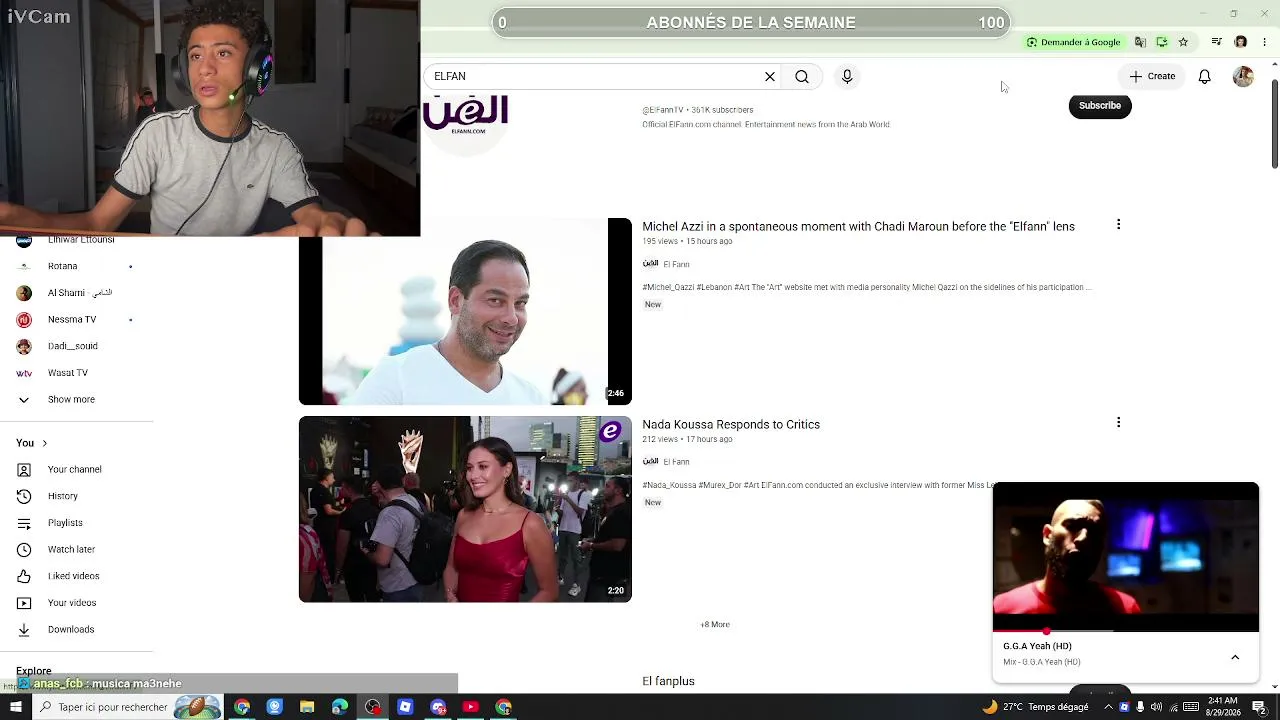The width and height of the screenshot is (1280, 720).
Task: Switch to OBS Studio in the taskbar
Action: [373, 707]
